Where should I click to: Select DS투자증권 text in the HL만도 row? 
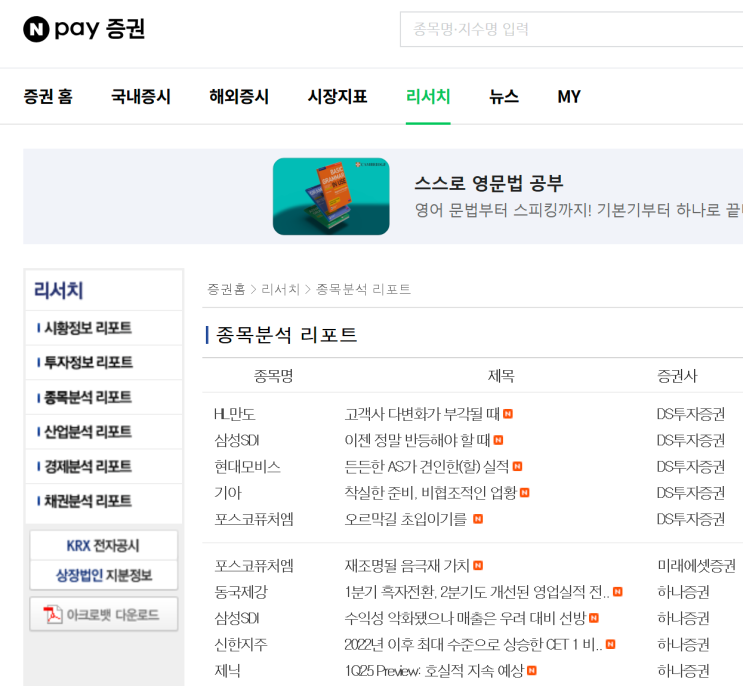[x=691, y=414]
